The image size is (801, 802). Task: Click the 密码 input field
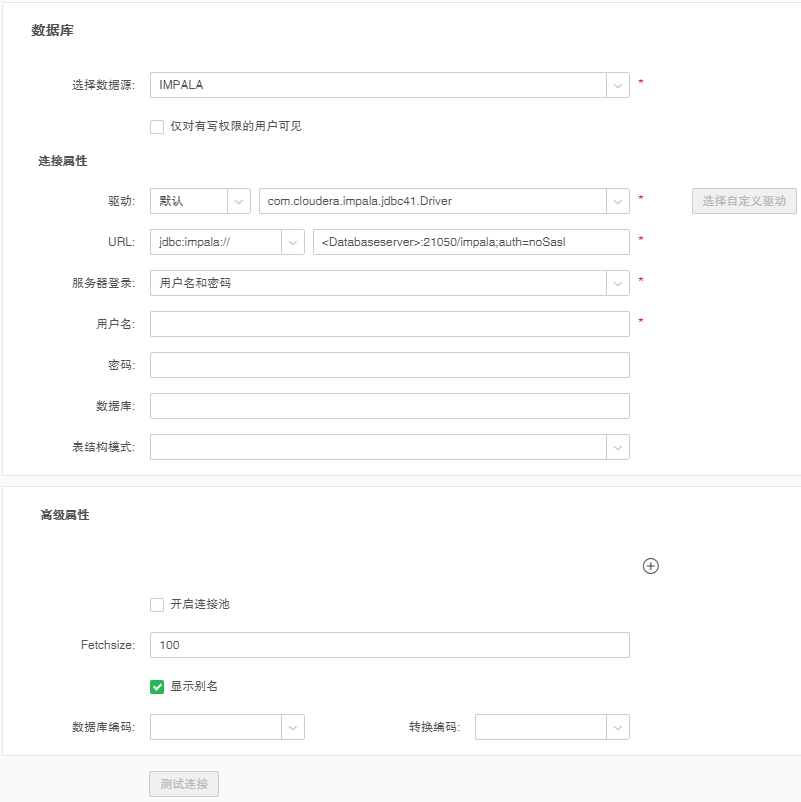pos(389,365)
